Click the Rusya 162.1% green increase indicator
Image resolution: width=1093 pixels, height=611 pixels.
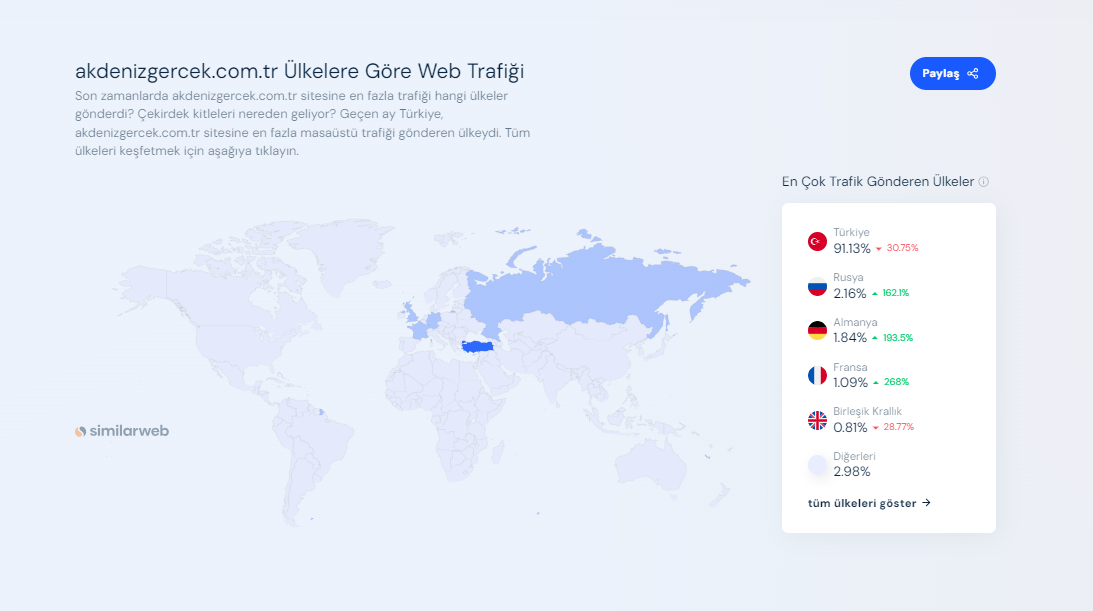pos(890,293)
